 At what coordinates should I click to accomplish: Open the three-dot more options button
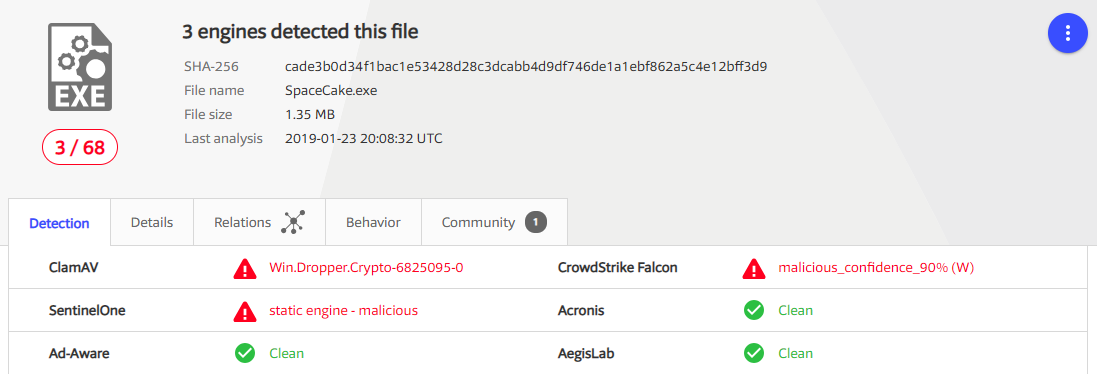(1067, 33)
